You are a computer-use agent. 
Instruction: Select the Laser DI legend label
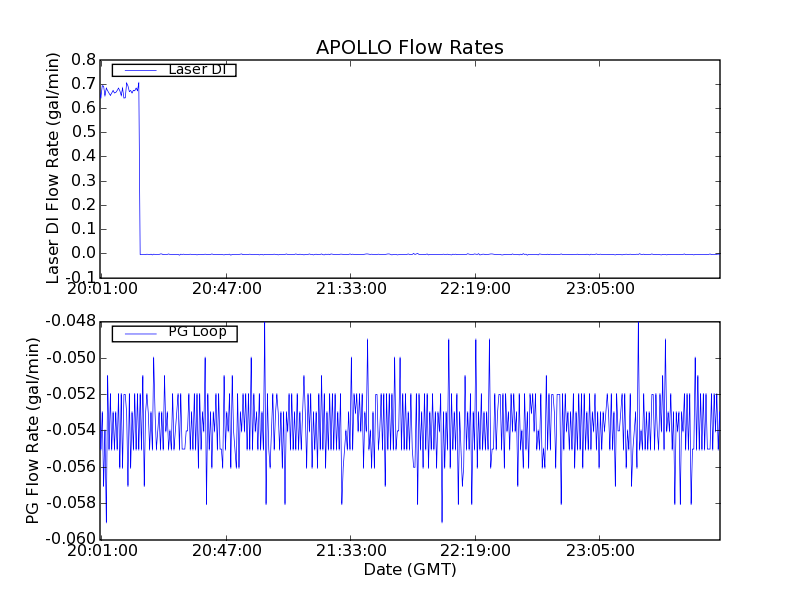(x=196, y=70)
